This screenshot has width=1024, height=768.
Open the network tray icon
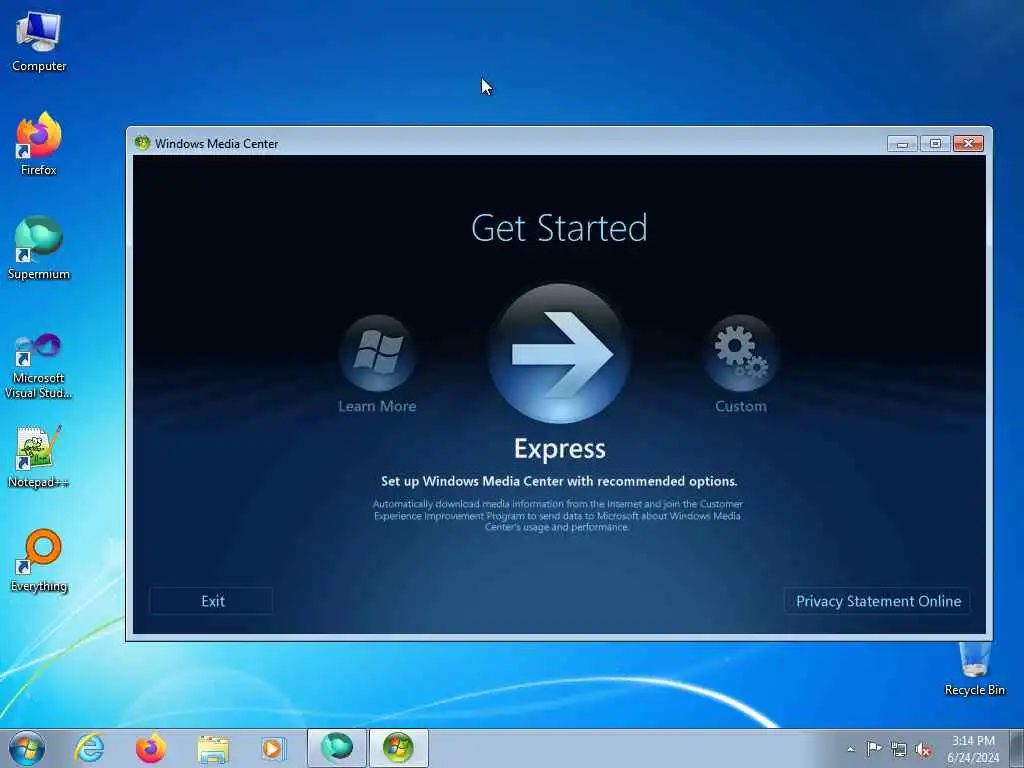[899, 749]
